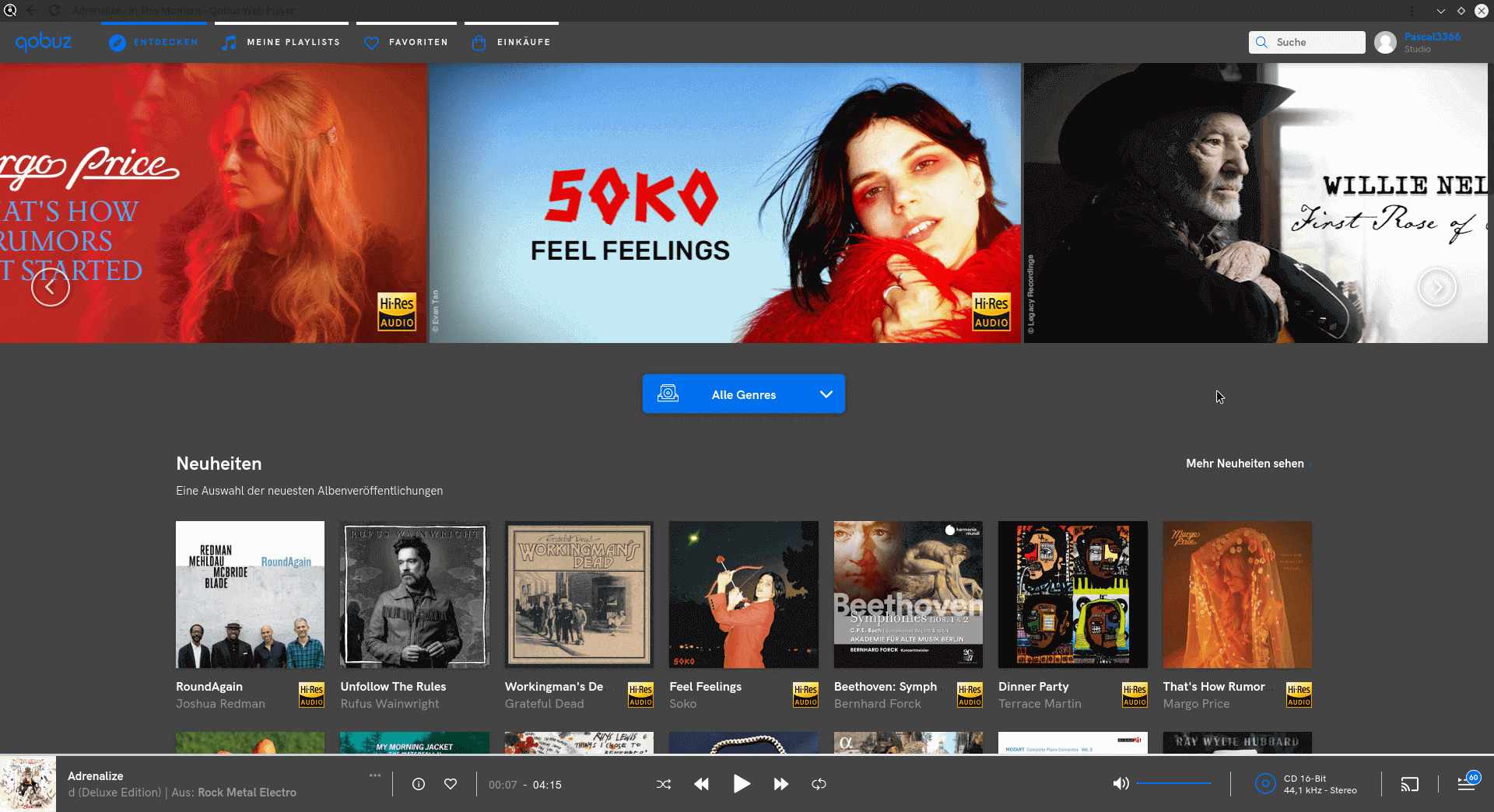Screen dimensions: 1494x812
Task: Open Beethoven Symphonies album cover
Action: click(908, 594)
